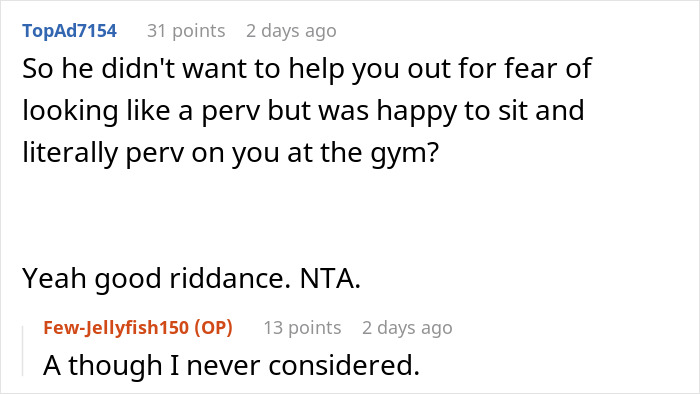Click the word "NTA." in the comment

(330, 278)
